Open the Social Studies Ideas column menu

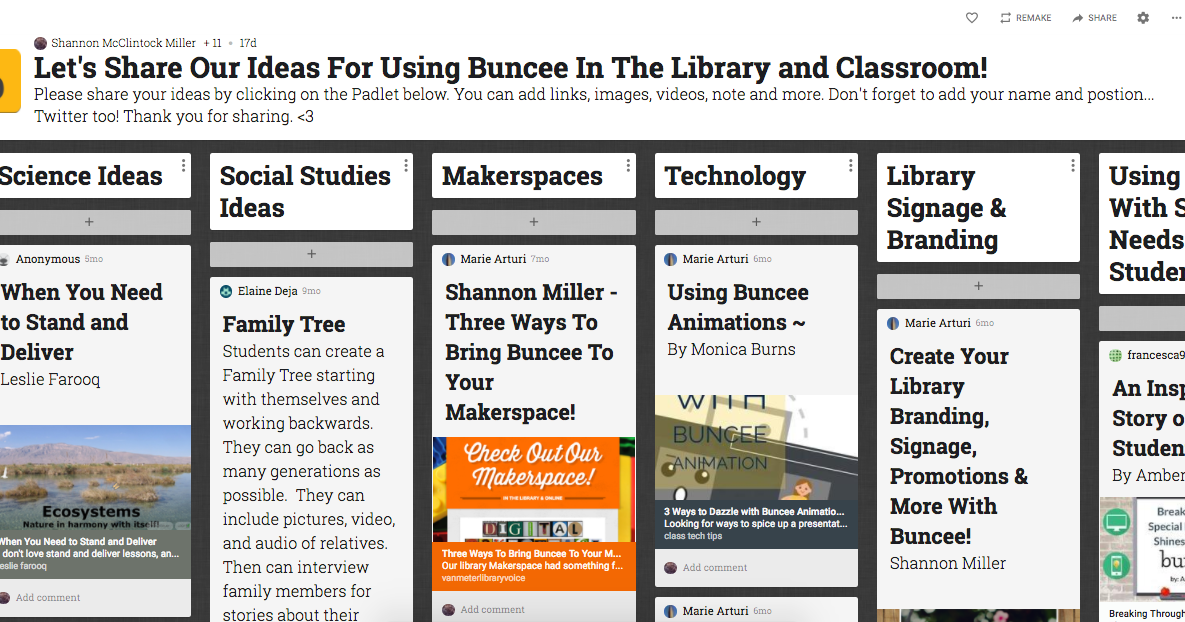tap(405, 165)
